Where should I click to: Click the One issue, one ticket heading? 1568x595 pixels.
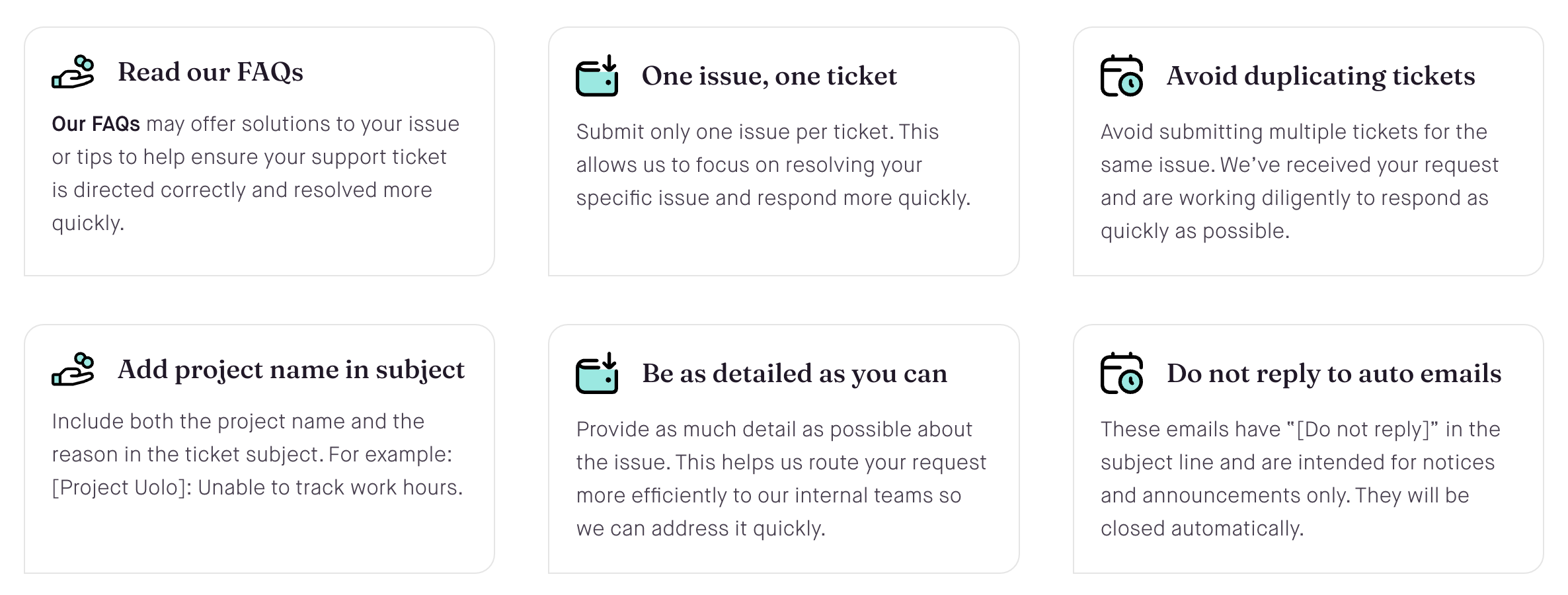(769, 76)
